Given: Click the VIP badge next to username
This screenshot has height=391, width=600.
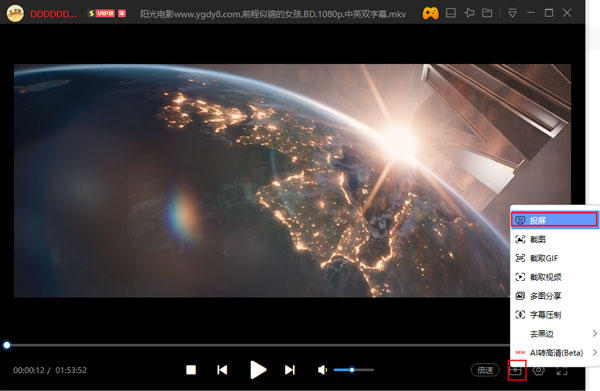Looking at the screenshot, I should pyautogui.click(x=101, y=13).
